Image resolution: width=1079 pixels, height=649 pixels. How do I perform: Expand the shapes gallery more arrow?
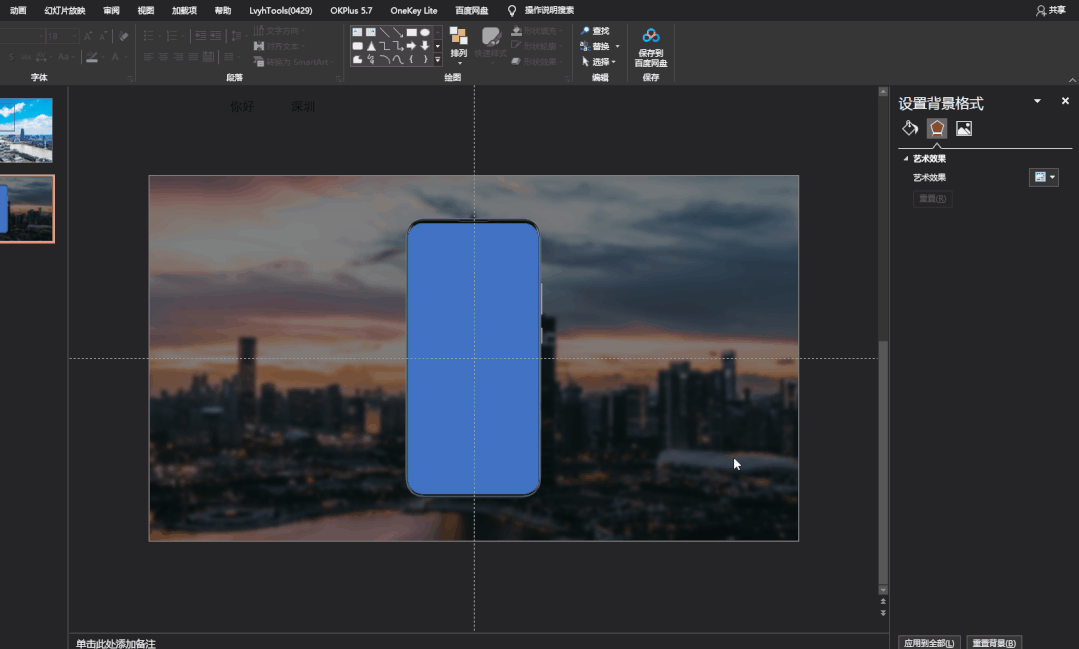tap(437, 60)
